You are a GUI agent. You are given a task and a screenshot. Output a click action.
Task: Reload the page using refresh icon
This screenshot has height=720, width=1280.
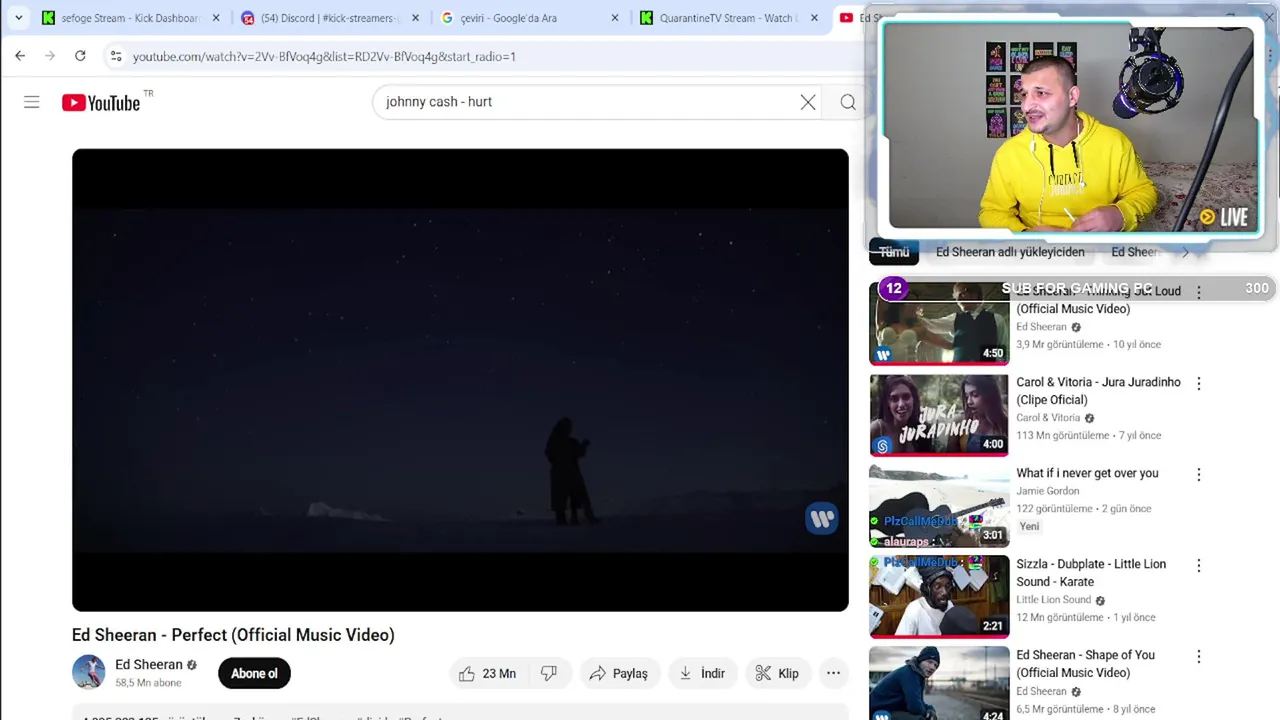[x=80, y=56]
